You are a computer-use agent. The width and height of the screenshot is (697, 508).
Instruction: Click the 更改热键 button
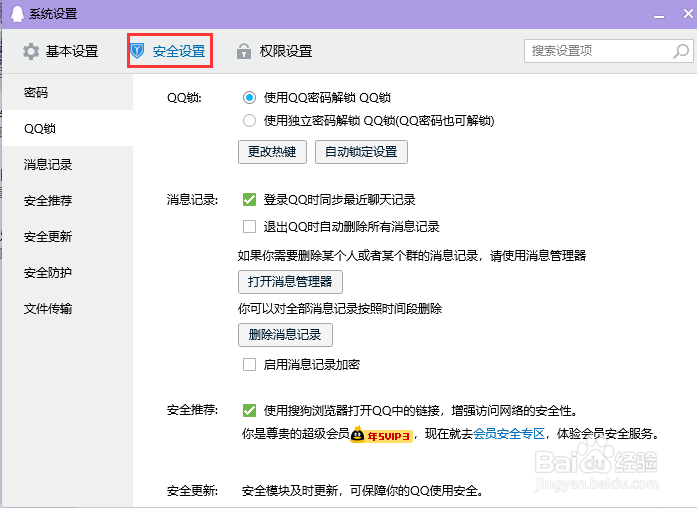pyautogui.click(x=272, y=152)
